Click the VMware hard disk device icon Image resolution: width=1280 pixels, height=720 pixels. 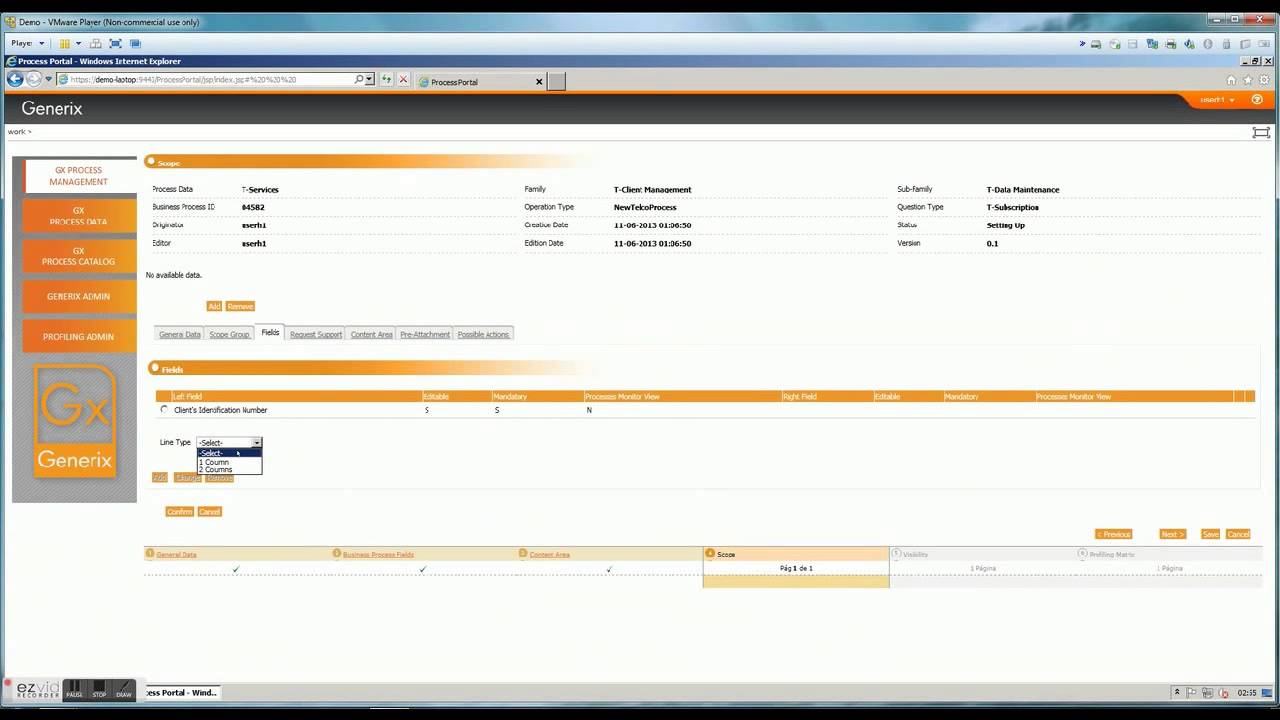[1096, 44]
